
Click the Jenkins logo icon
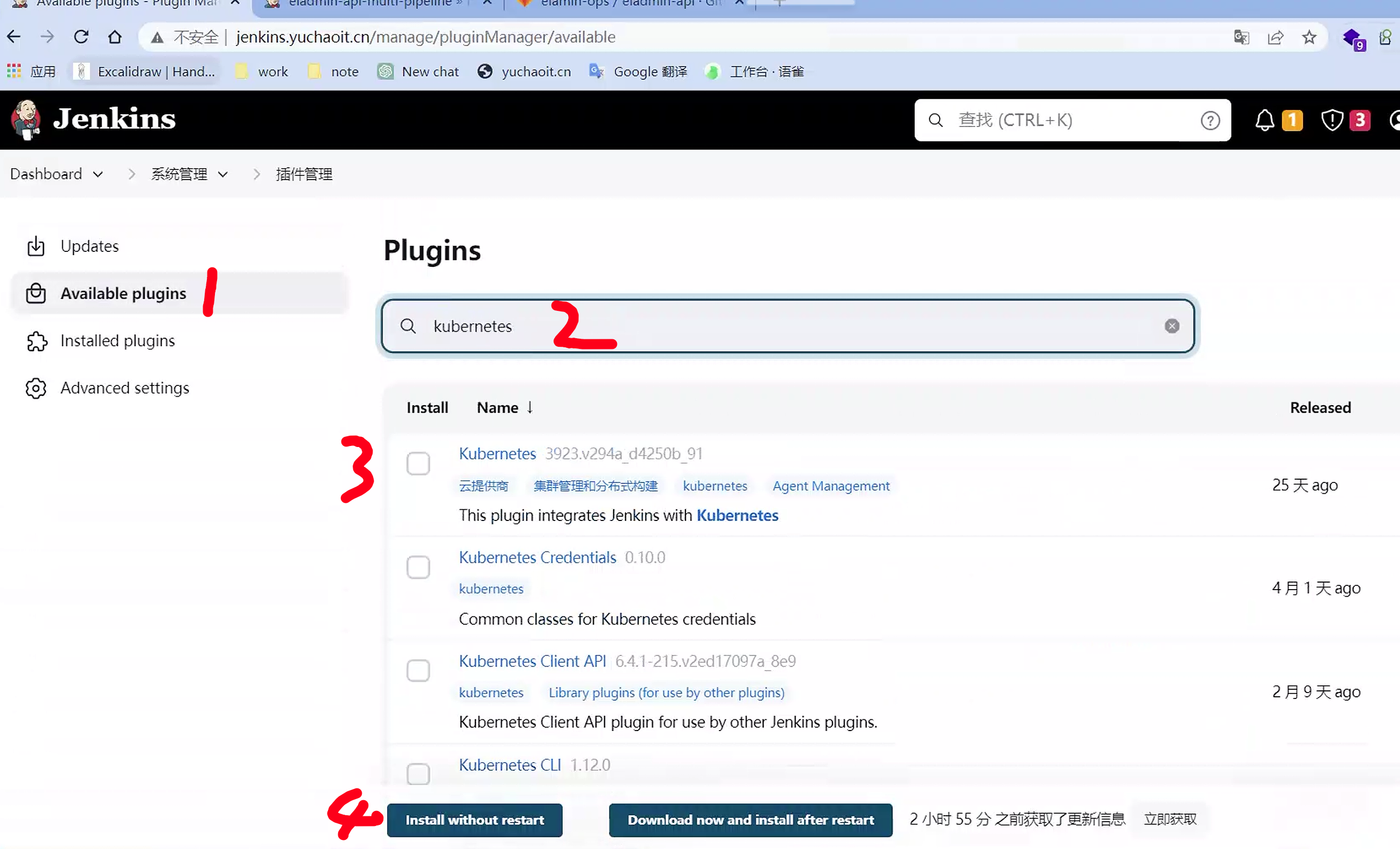pyautogui.click(x=25, y=120)
